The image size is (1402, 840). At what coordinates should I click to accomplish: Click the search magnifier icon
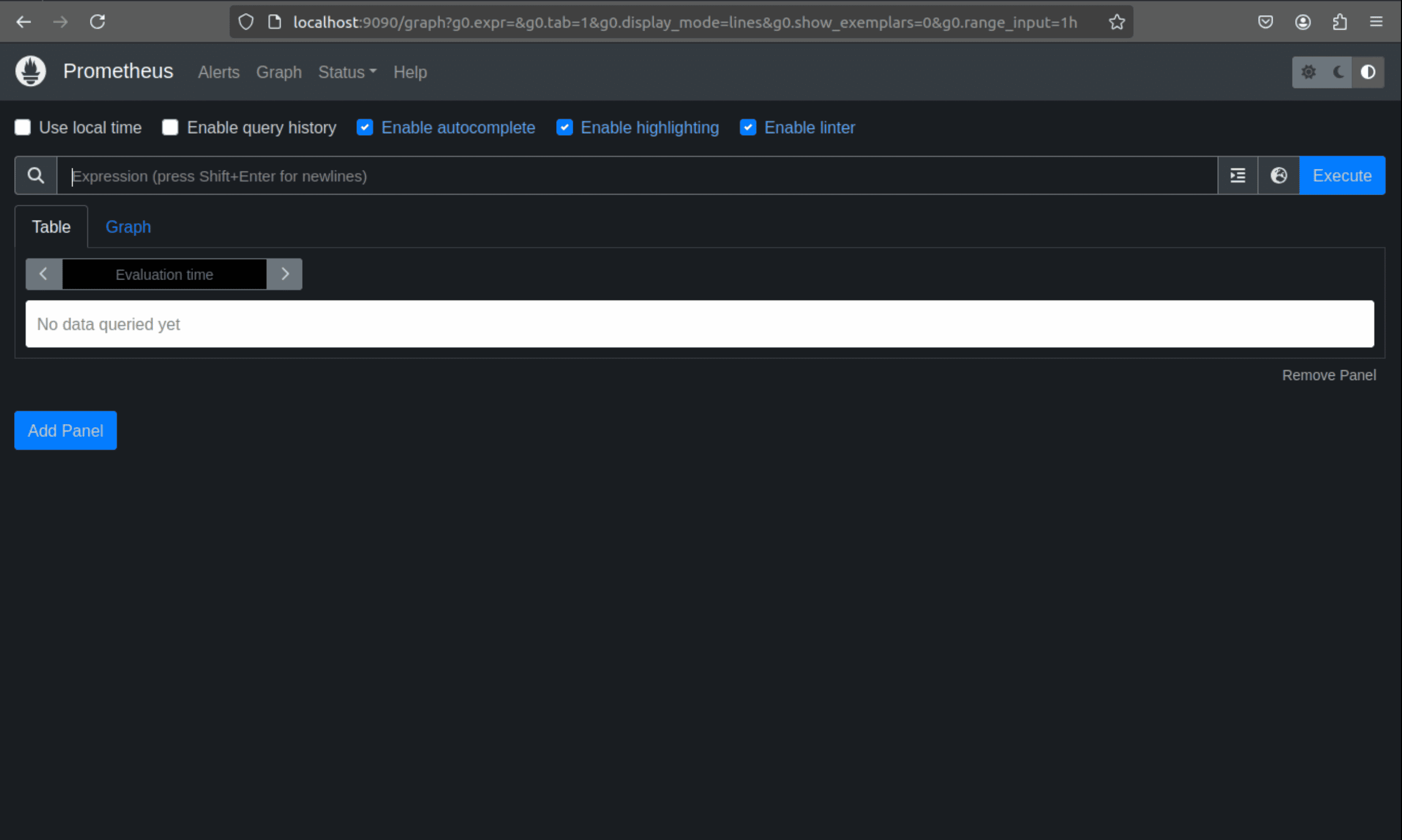click(36, 175)
